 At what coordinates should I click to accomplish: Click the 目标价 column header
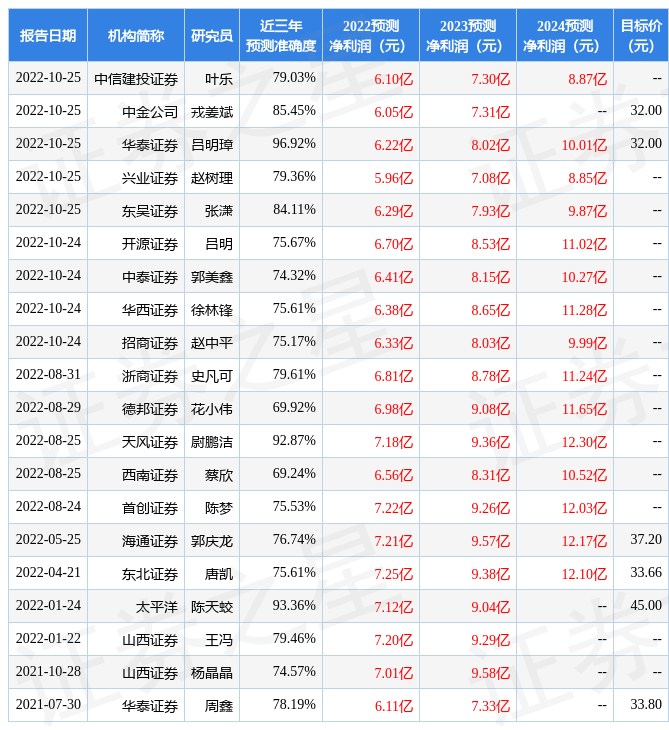641,35
